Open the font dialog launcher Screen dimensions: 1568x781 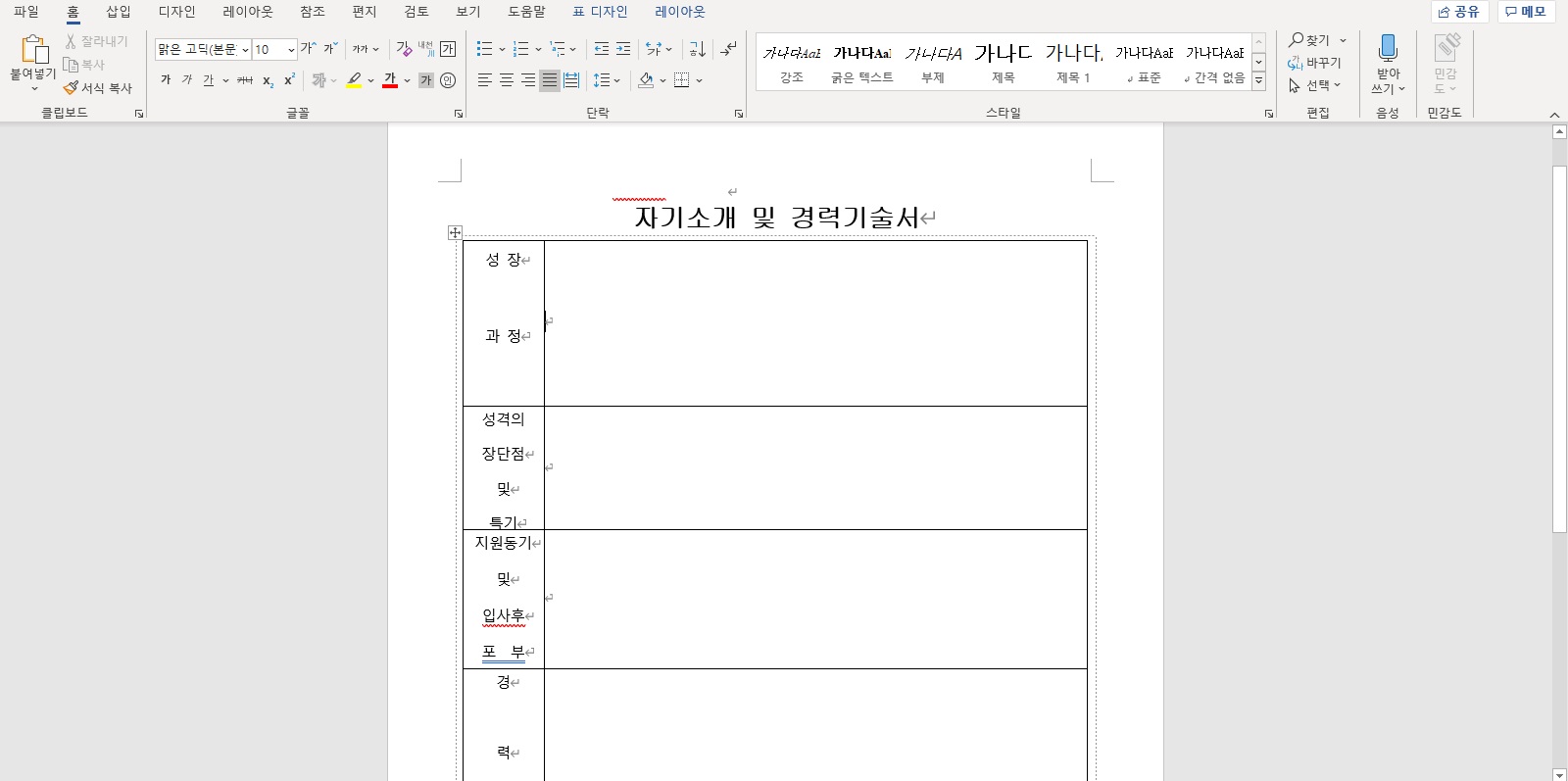tap(458, 114)
